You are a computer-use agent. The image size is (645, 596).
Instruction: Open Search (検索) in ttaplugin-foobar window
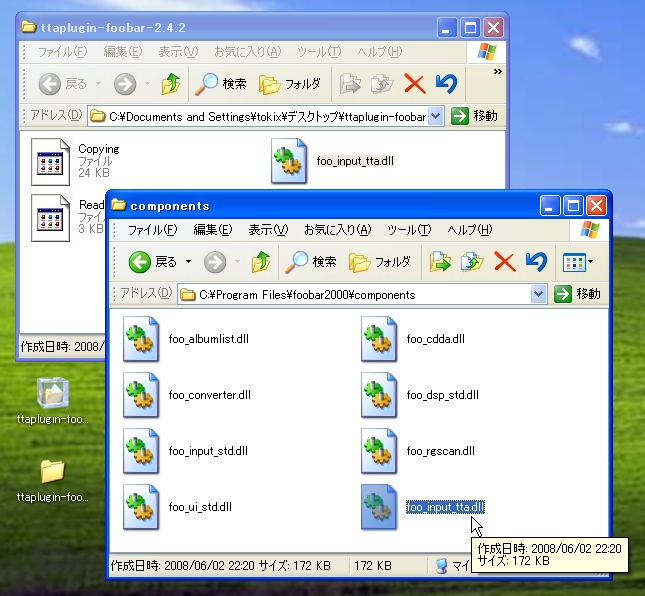(x=221, y=84)
